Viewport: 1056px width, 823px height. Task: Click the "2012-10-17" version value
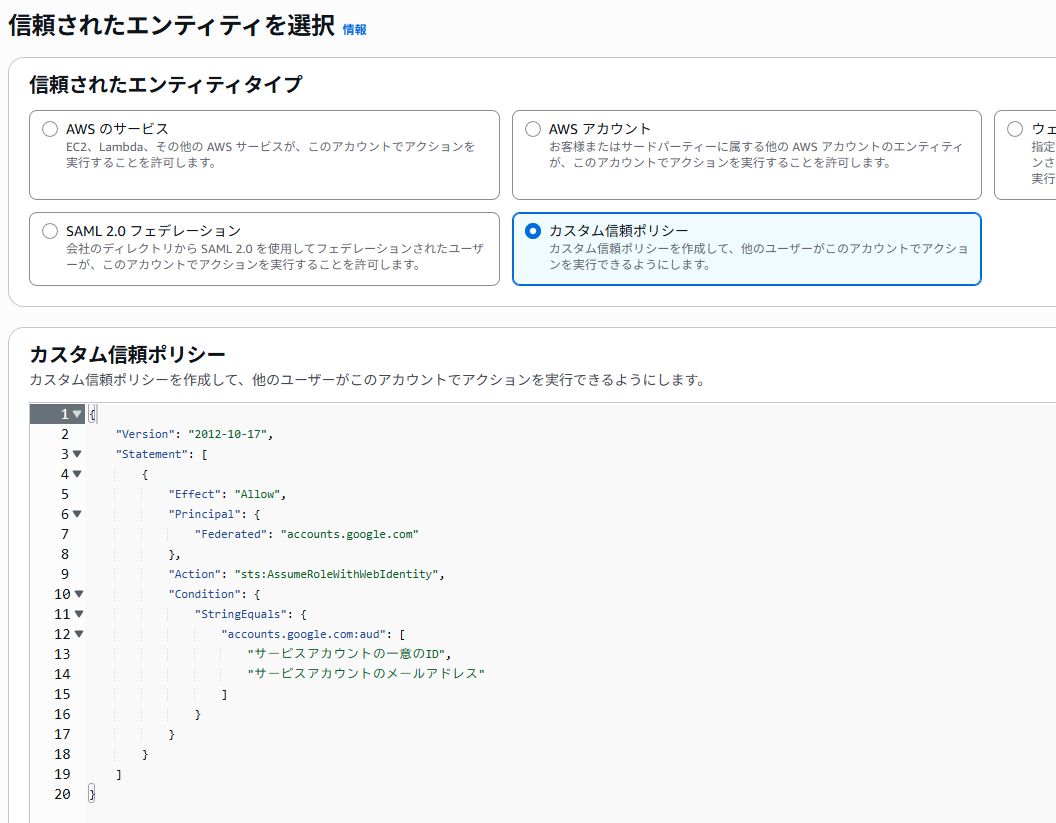click(x=229, y=434)
